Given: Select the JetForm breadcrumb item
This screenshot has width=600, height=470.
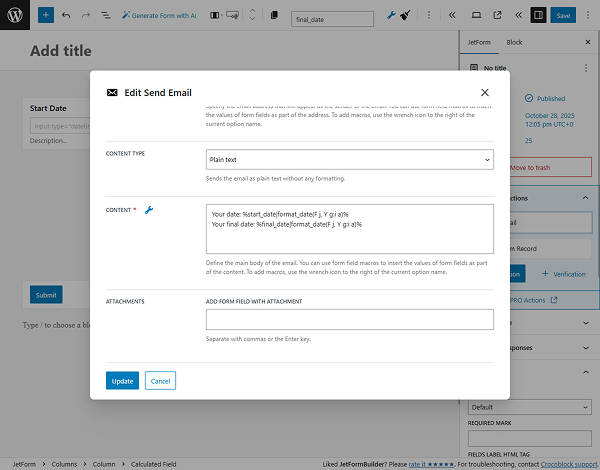Looking at the screenshot, I should point(24,464).
